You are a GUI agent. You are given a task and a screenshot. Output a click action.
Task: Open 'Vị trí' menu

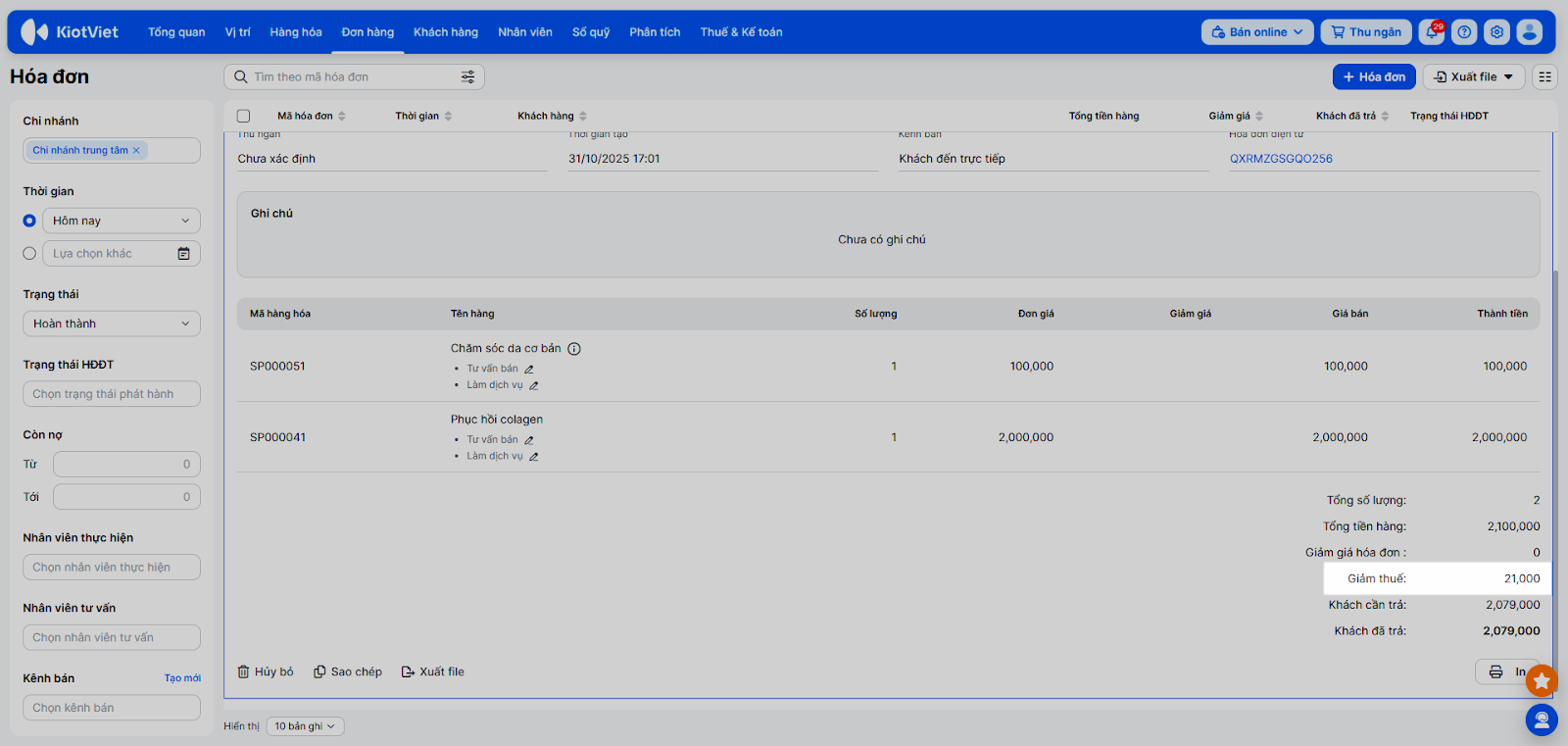point(237,32)
